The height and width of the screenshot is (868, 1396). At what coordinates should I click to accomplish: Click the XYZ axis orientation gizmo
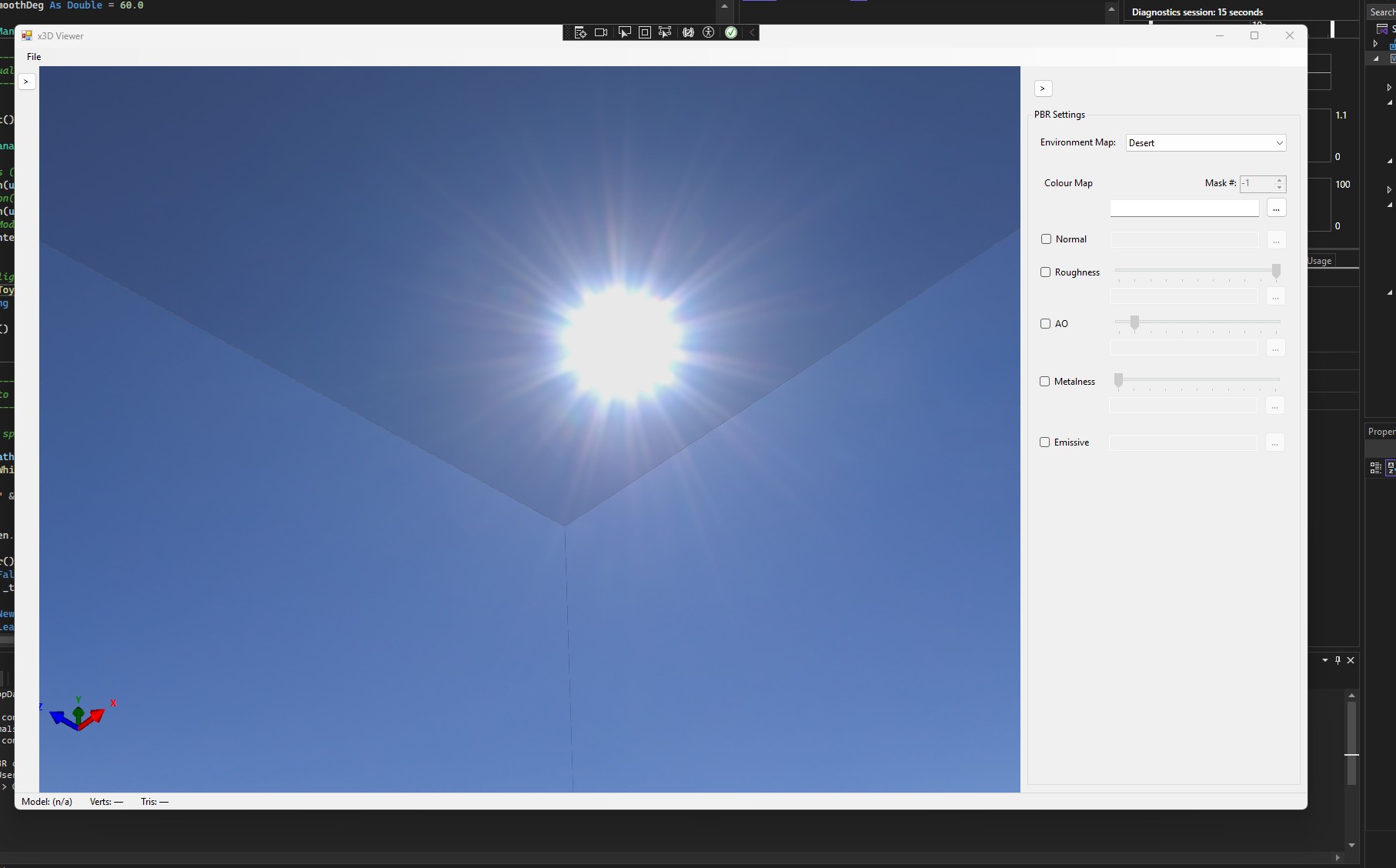(x=78, y=715)
